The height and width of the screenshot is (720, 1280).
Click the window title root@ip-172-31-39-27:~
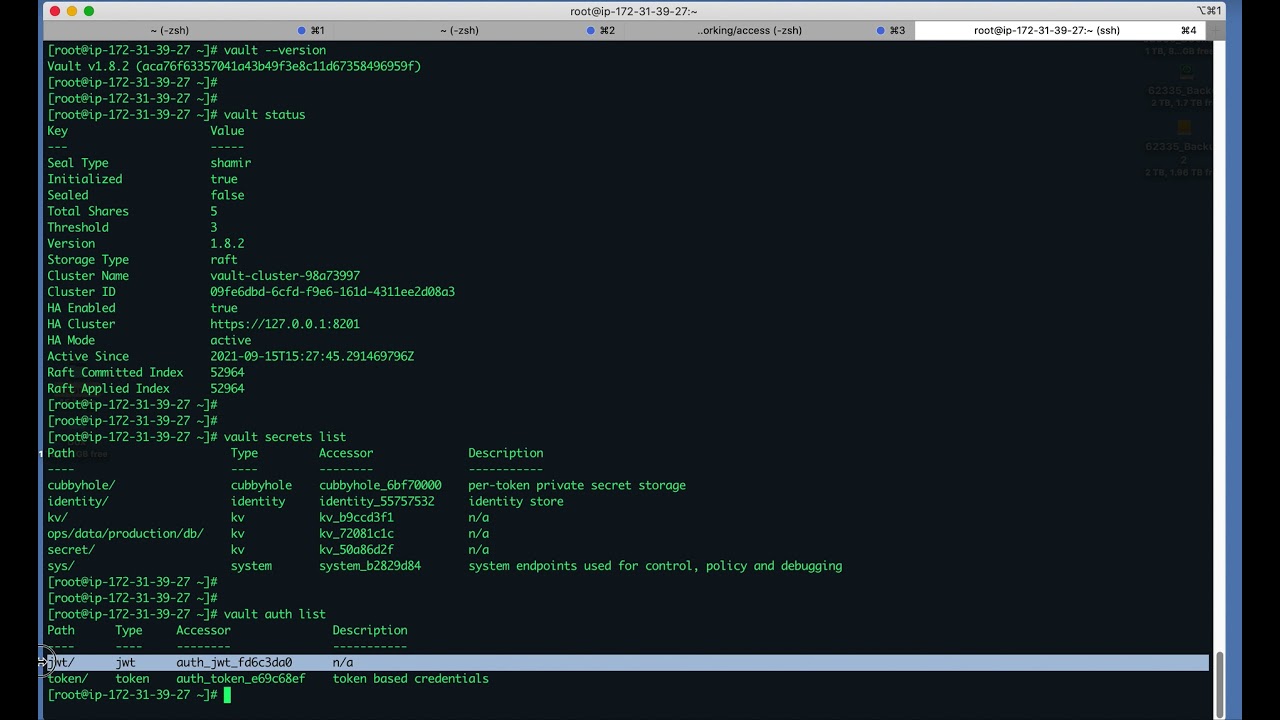pos(633,11)
